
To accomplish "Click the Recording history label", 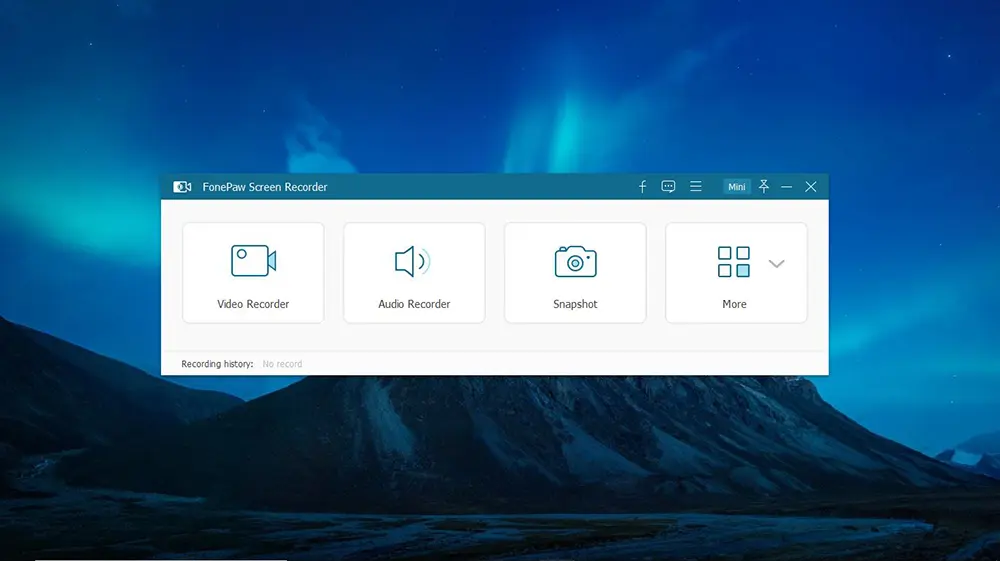I will [217, 364].
